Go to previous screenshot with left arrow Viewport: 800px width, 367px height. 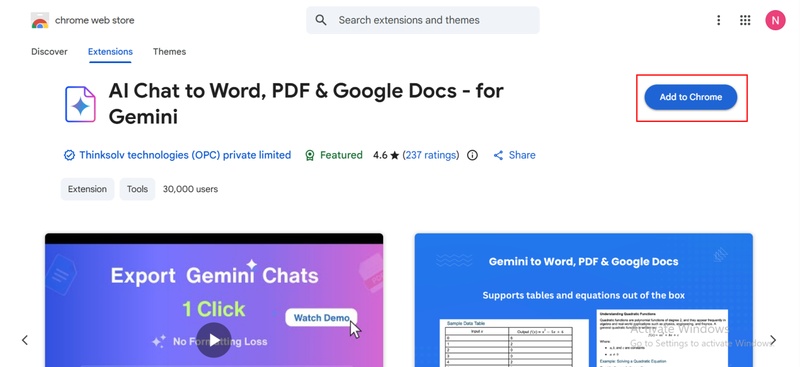point(24,340)
